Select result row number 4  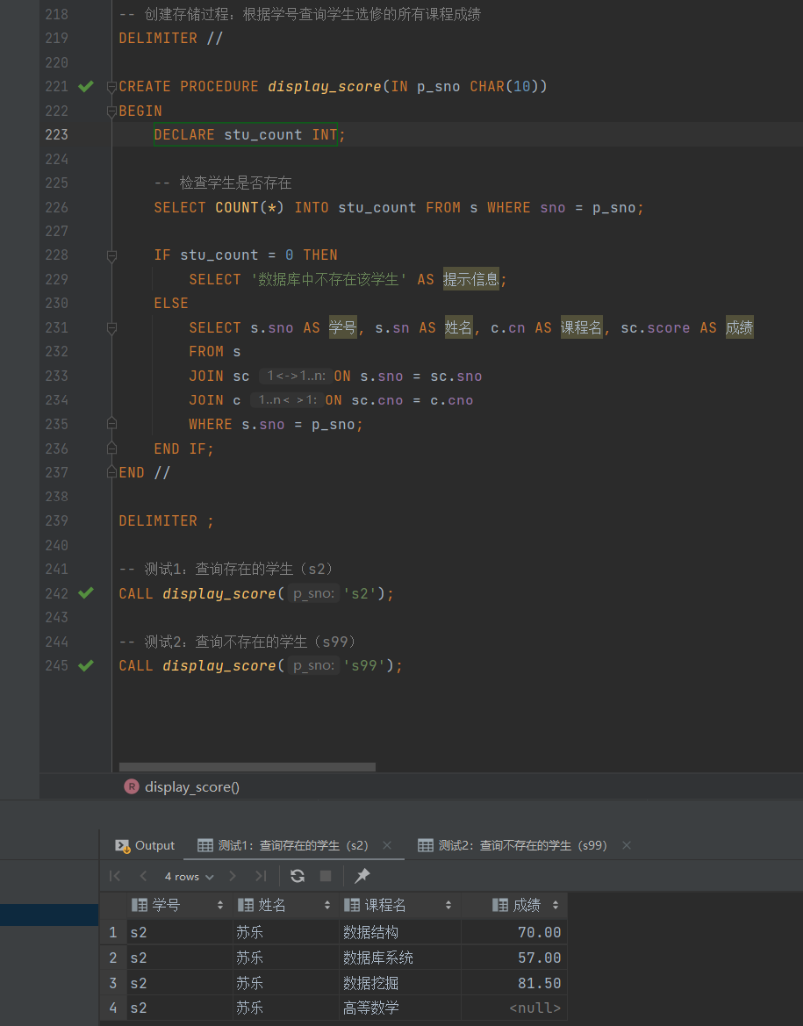click(113, 1008)
